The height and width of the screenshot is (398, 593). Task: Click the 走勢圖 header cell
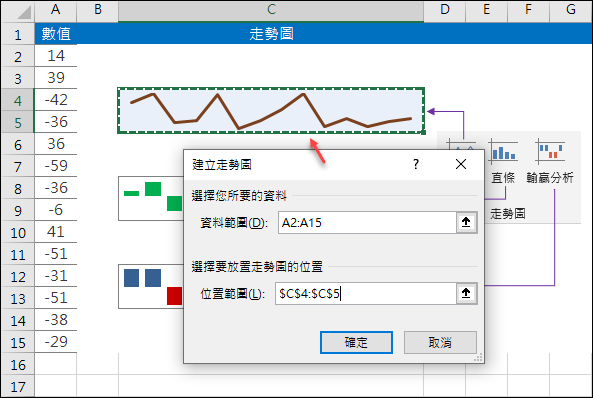coord(271,34)
